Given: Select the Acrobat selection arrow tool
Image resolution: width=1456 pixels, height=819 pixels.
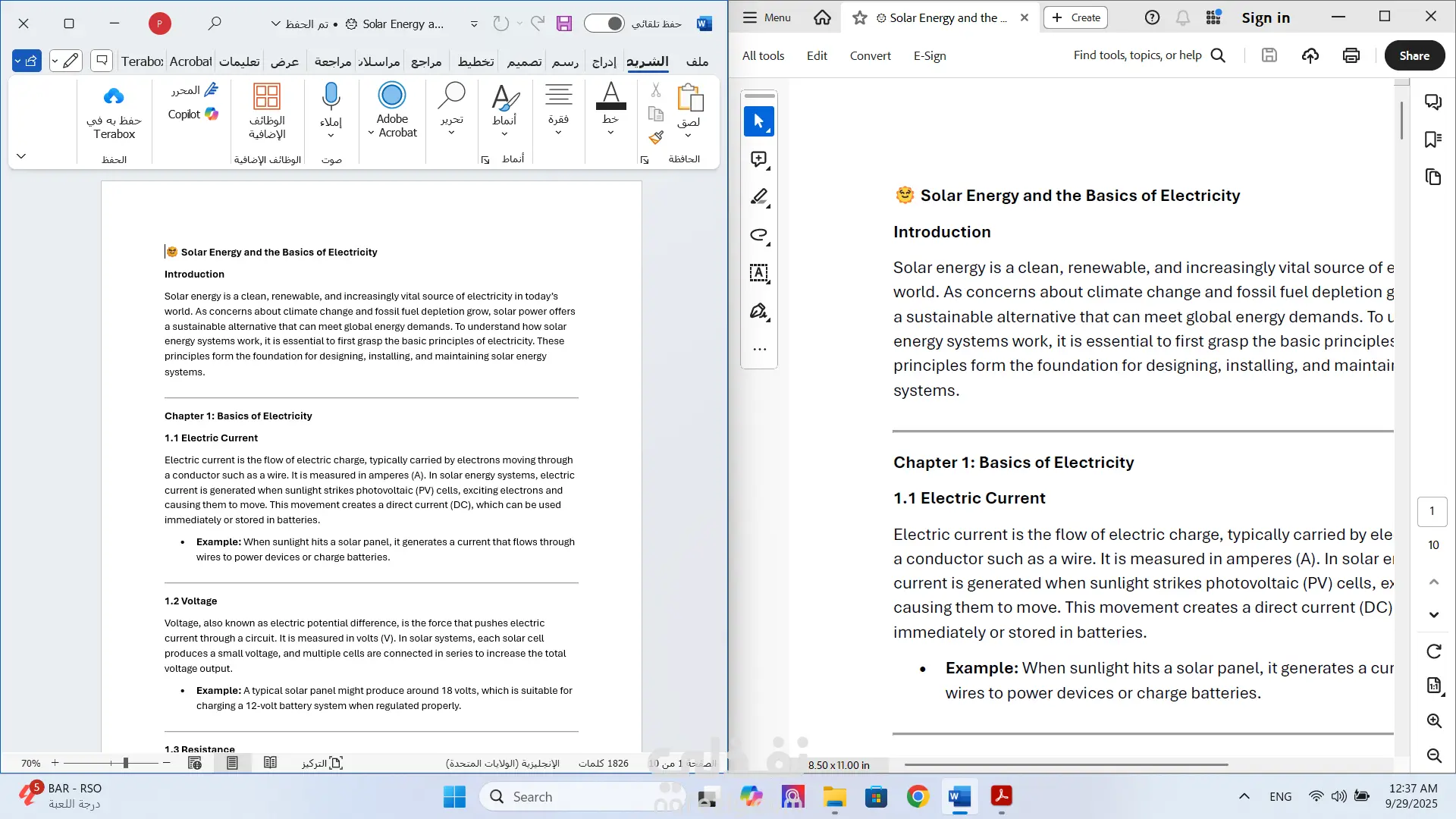Looking at the screenshot, I should pos(758,121).
